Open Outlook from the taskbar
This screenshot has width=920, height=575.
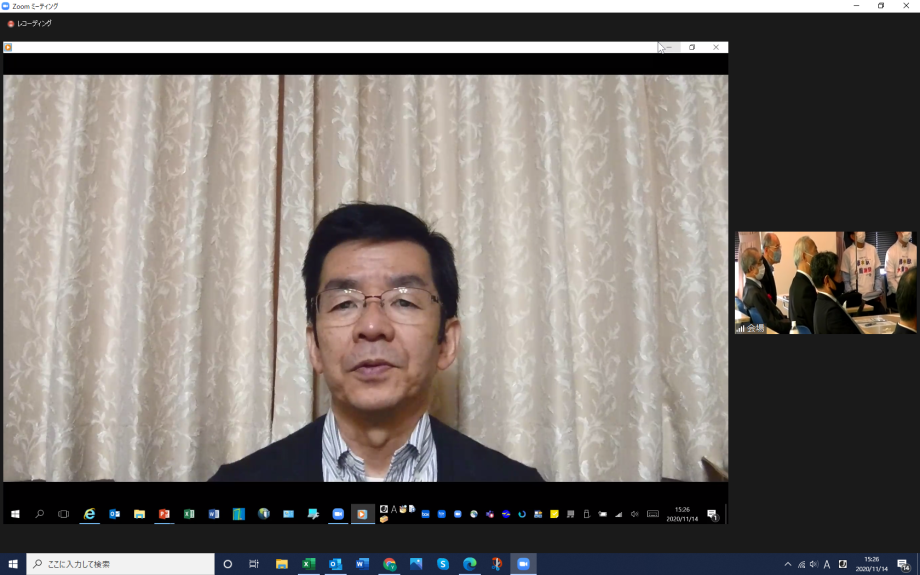[336, 564]
